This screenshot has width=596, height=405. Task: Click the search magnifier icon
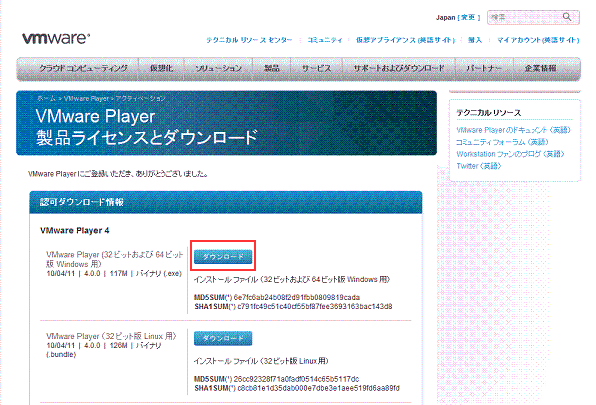[567, 17]
